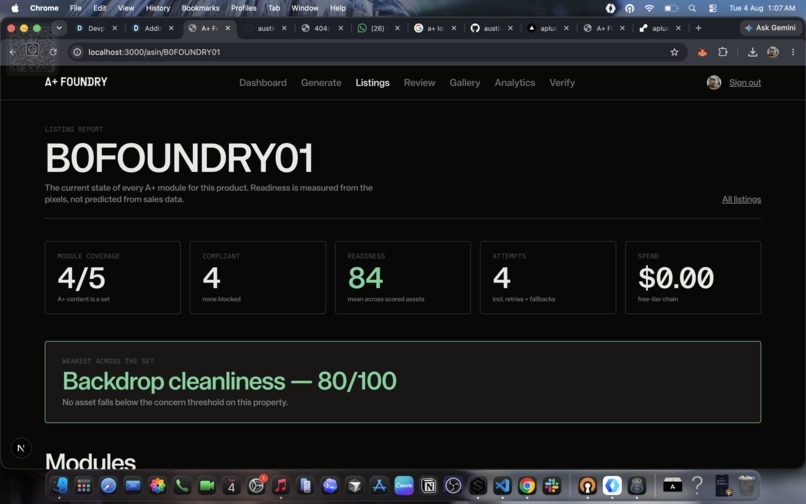Click the Spend $0.00 card

693,278
